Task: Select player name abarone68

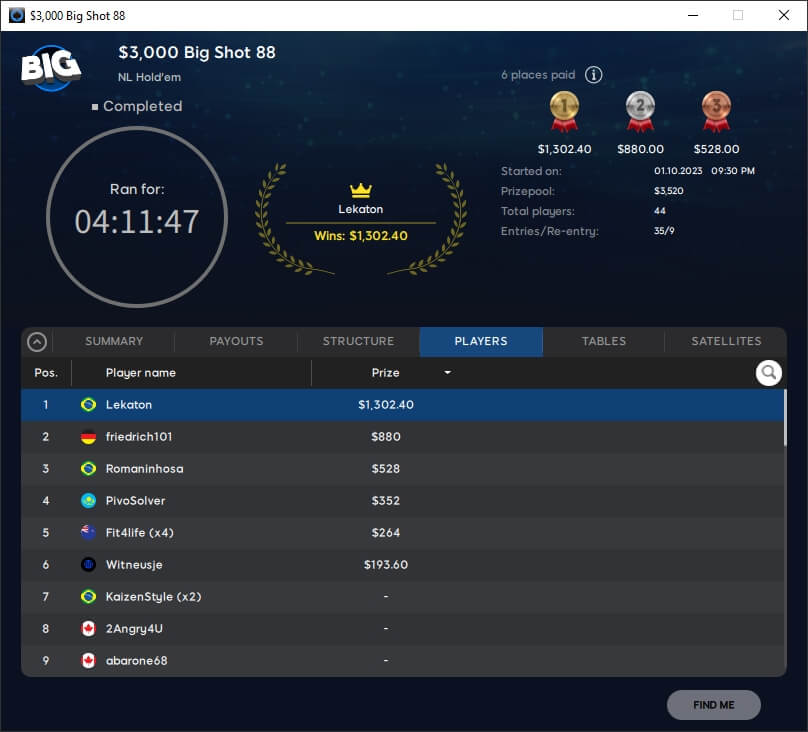Action: click(137, 660)
